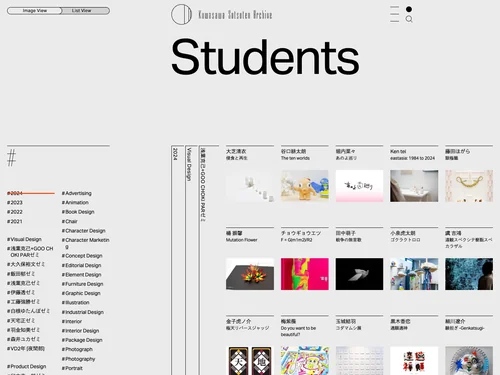Filter by #Editorial Design tag
Viewport: 500px width, 375px height.
[81, 265]
